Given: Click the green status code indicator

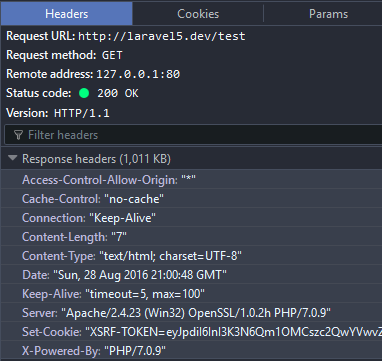Looking at the screenshot, I should [x=84, y=93].
